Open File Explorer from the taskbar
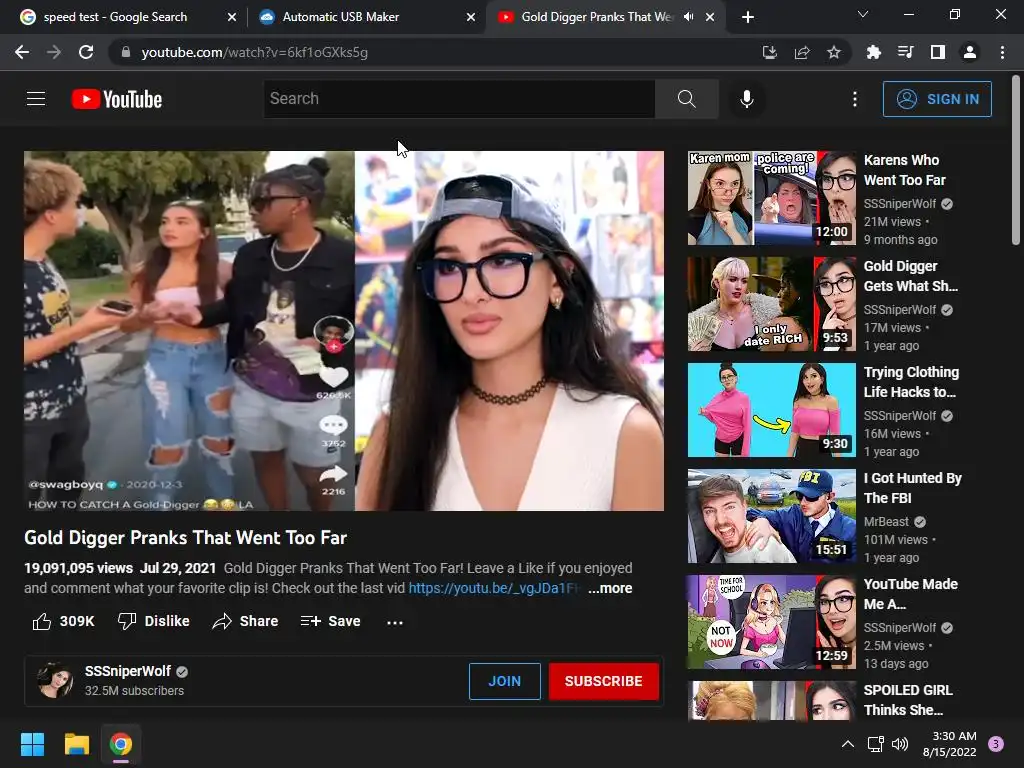Screen dimensions: 1024x768 pos(76,744)
